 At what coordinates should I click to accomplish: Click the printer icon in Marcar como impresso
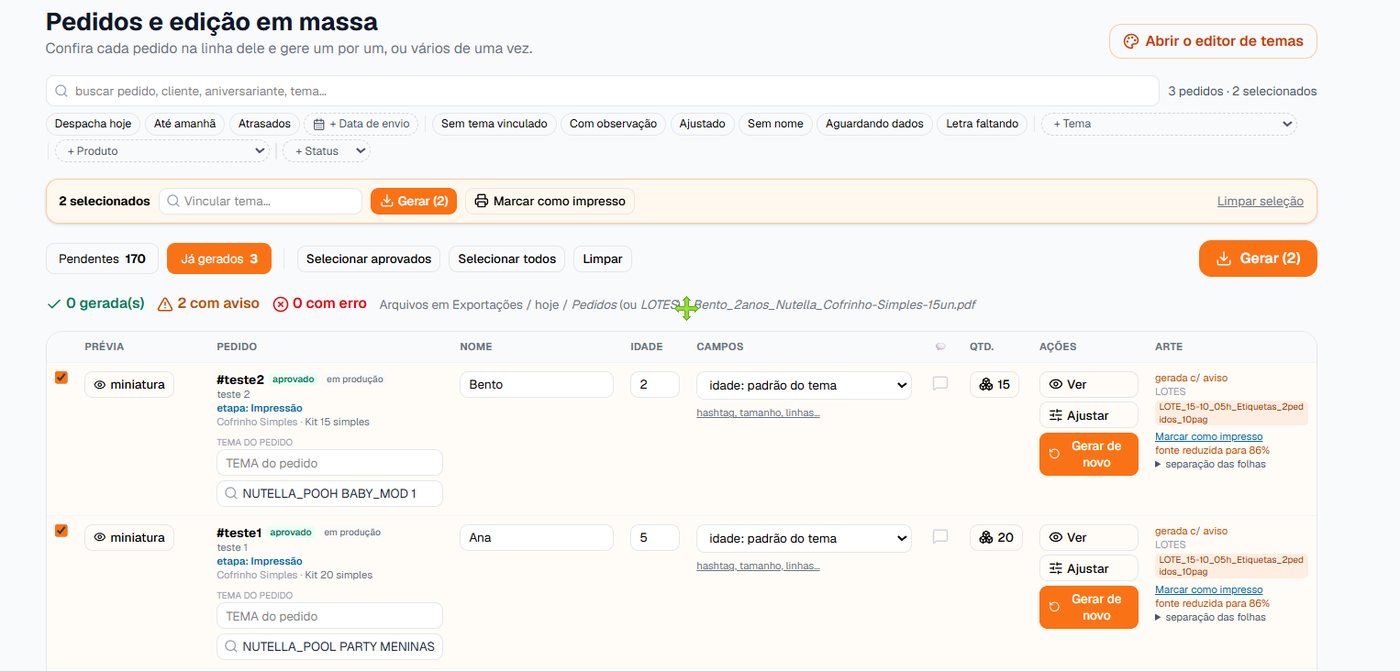pos(481,201)
